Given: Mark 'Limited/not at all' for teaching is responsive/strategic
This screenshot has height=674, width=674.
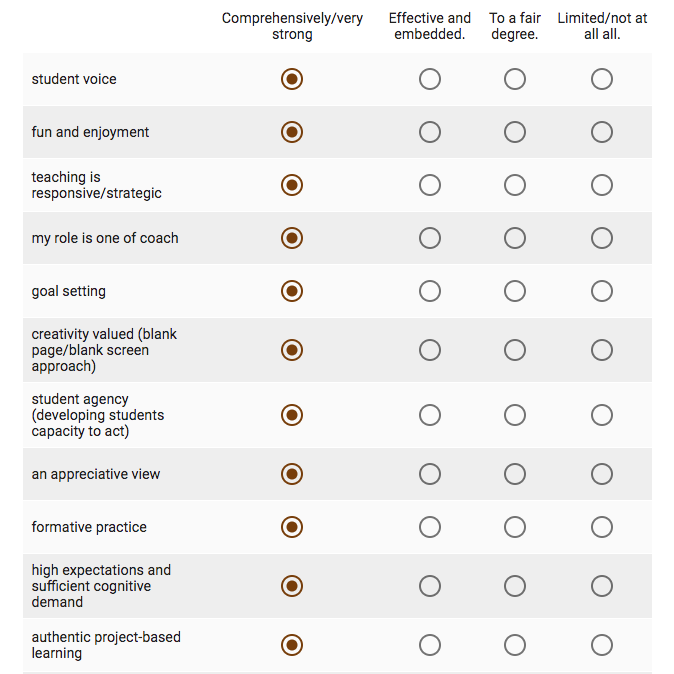Looking at the screenshot, I should 602,185.
